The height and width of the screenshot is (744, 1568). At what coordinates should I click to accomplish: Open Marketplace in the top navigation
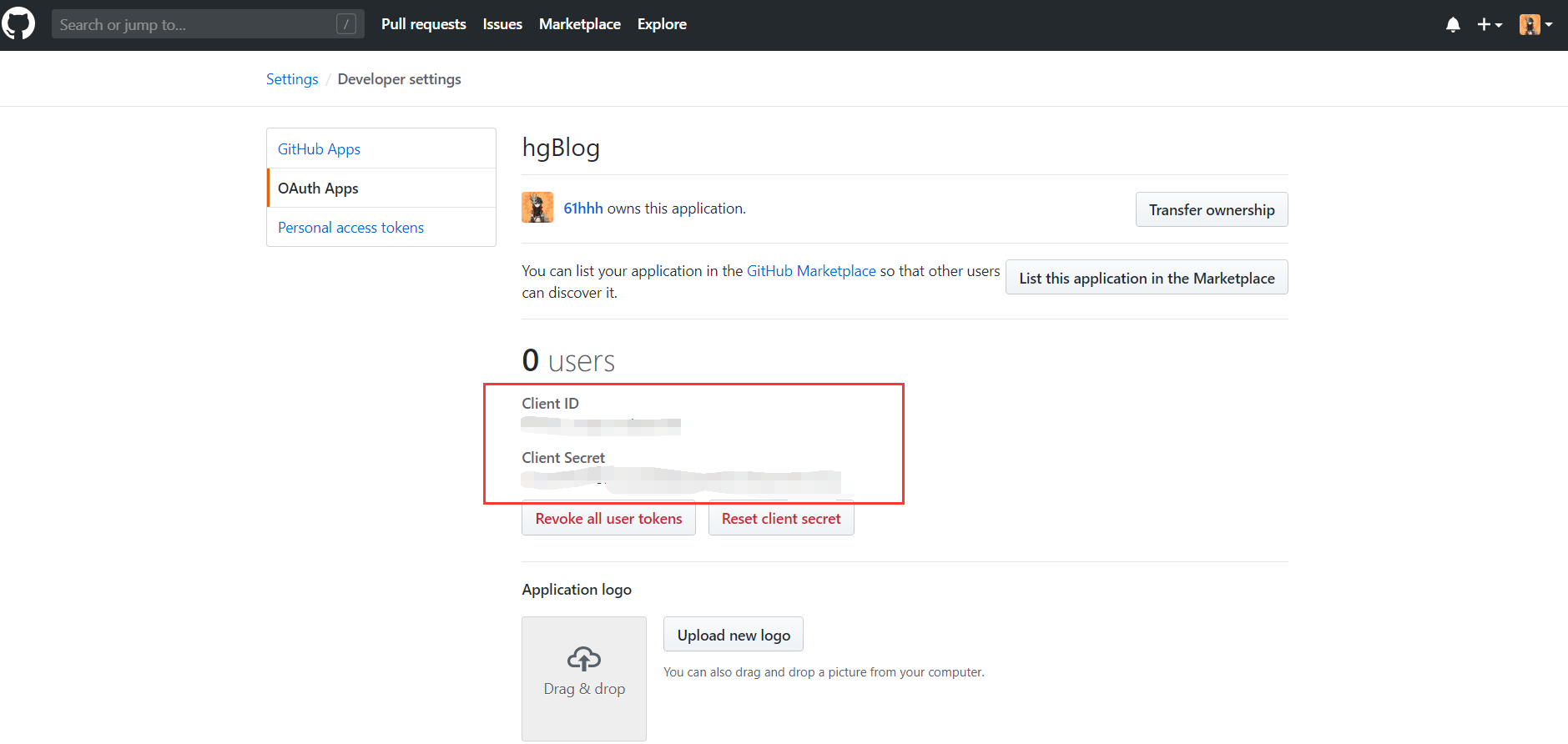pyautogui.click(x=580, y=24)
